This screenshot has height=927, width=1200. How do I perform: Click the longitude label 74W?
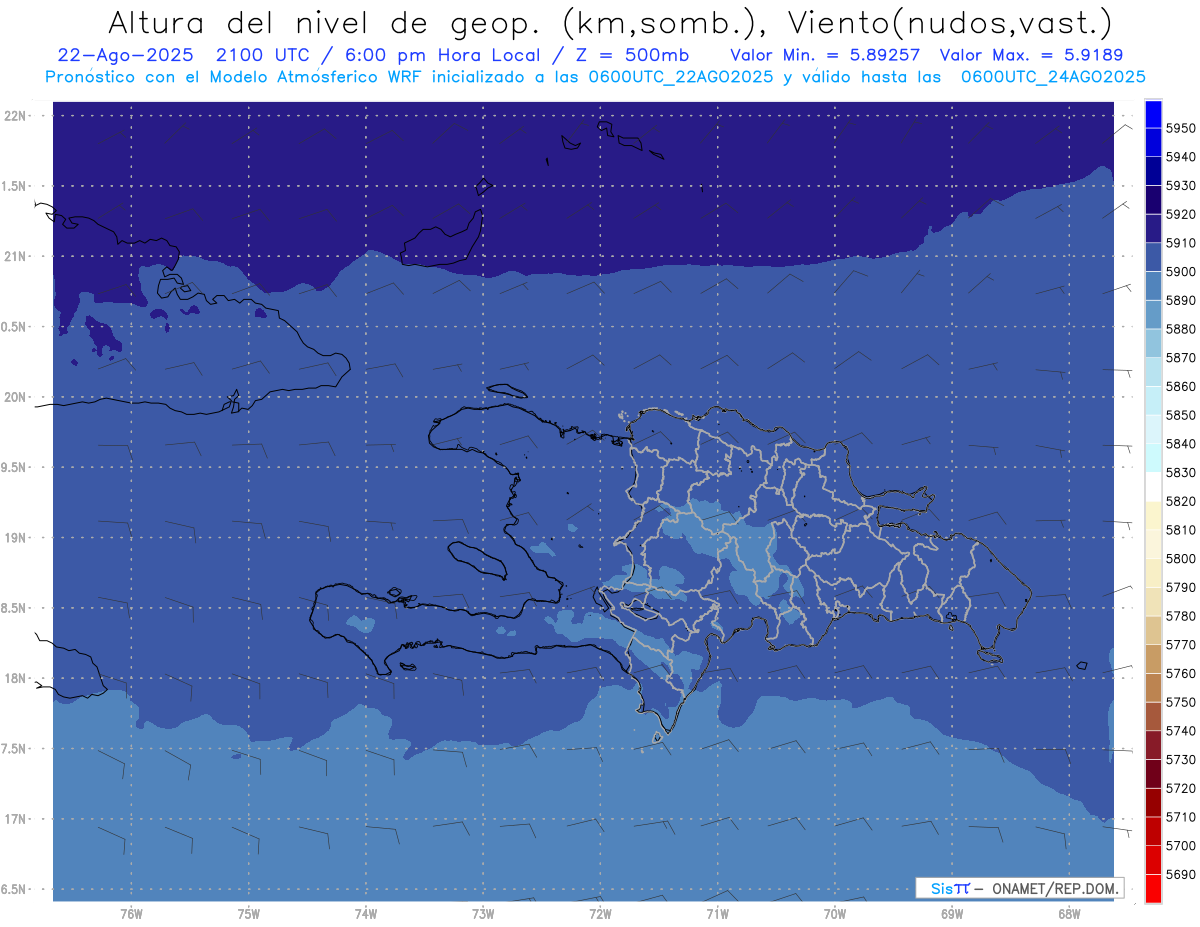click(x=366, y=913)
